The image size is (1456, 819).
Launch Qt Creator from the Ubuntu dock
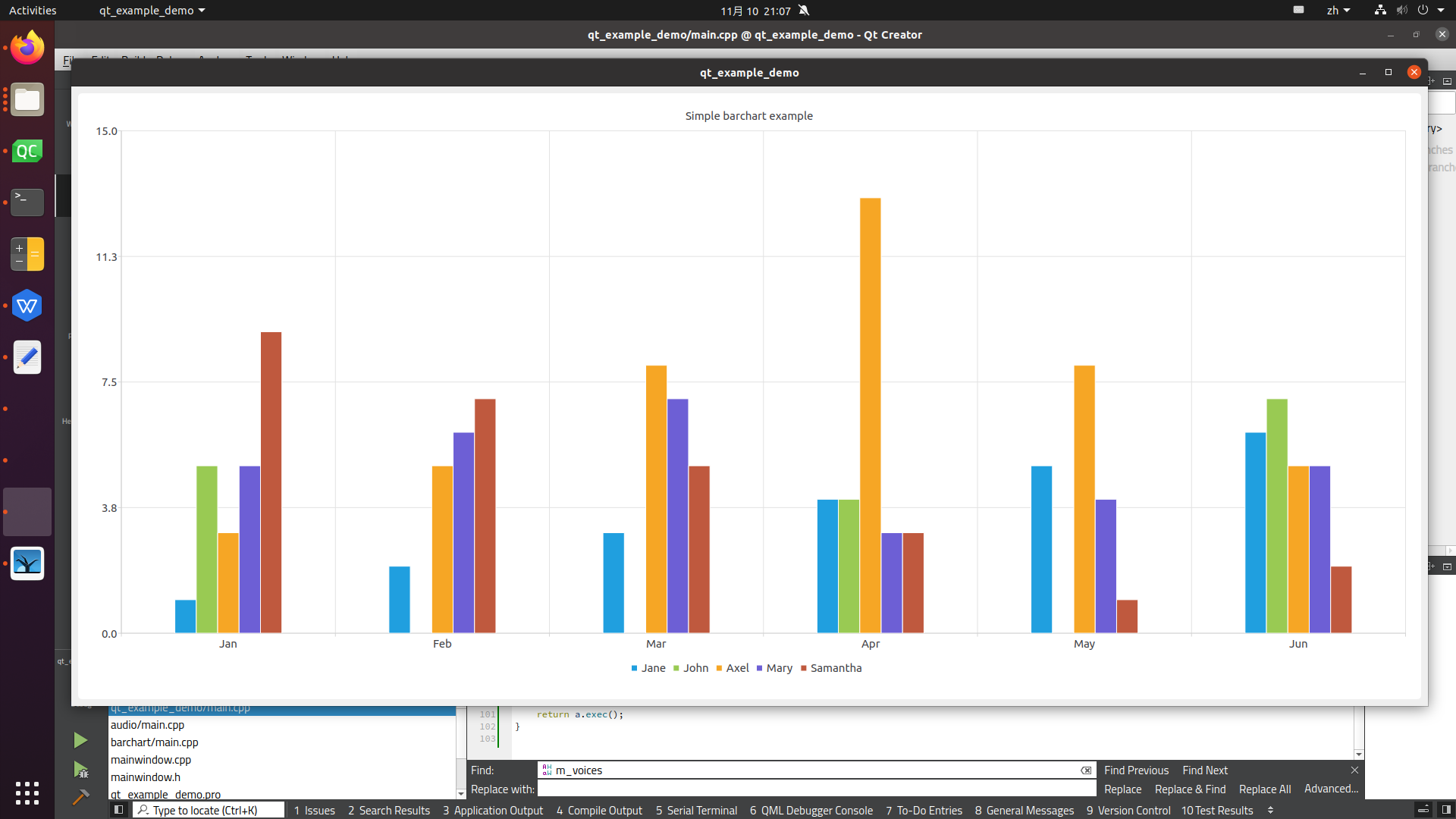pyautogui.click(x=27, y=151)
